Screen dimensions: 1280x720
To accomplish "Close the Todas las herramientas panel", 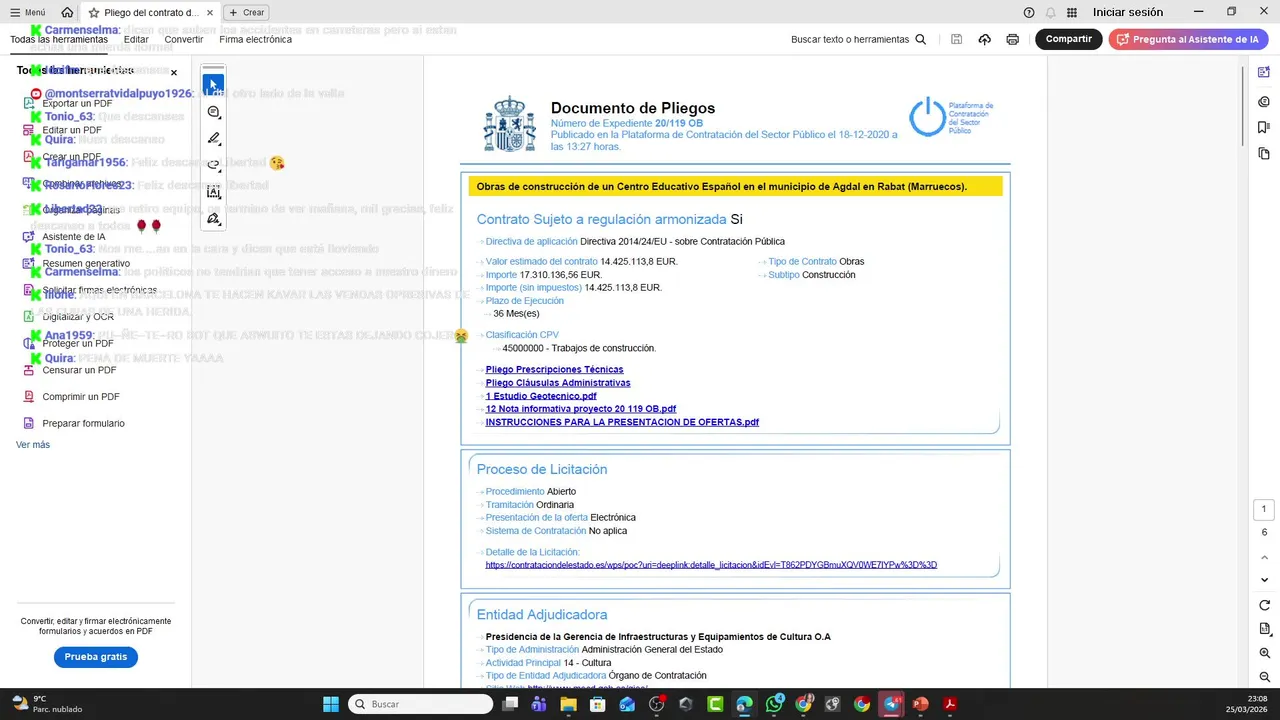I will [x=174, y=73].
